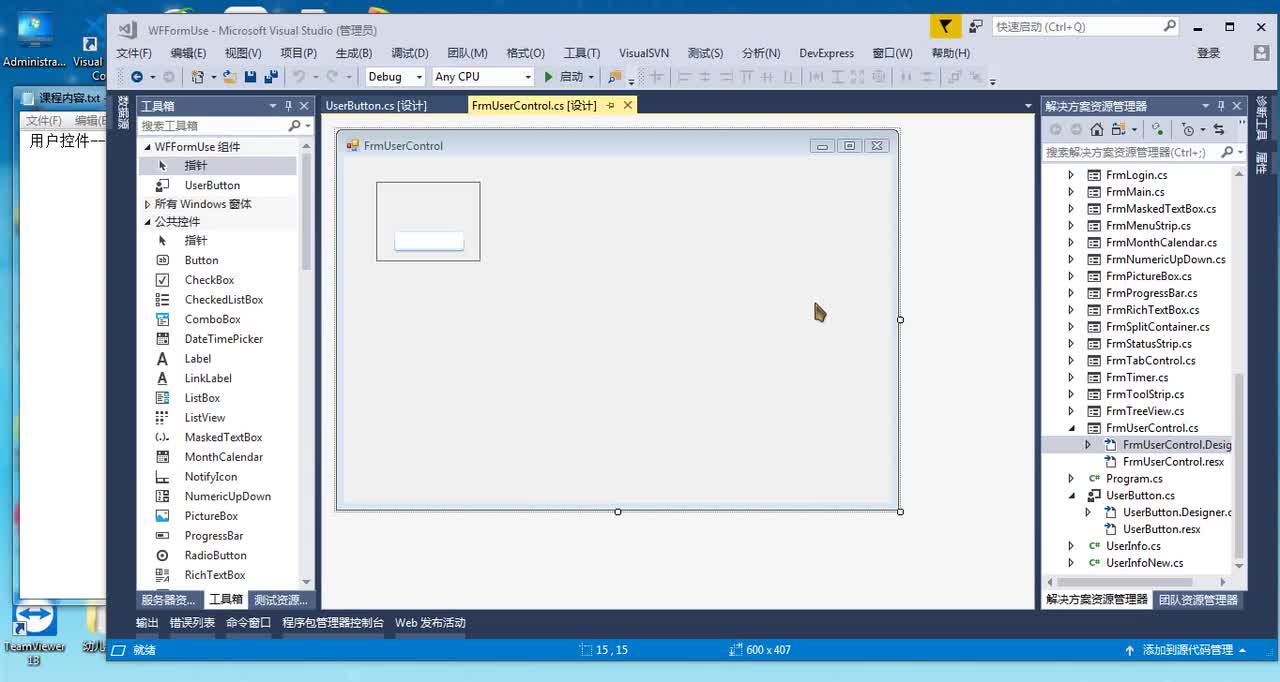Screen dimensions: 1280x682
Task: Collapse UserButton.cs node in Solution Explorer
Action: tap(1071, 495)
